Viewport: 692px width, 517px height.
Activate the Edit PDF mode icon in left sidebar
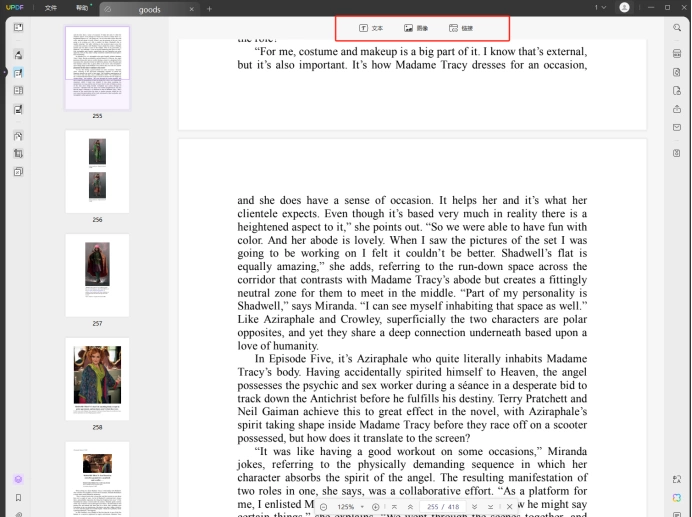click(x=18, y=73)
